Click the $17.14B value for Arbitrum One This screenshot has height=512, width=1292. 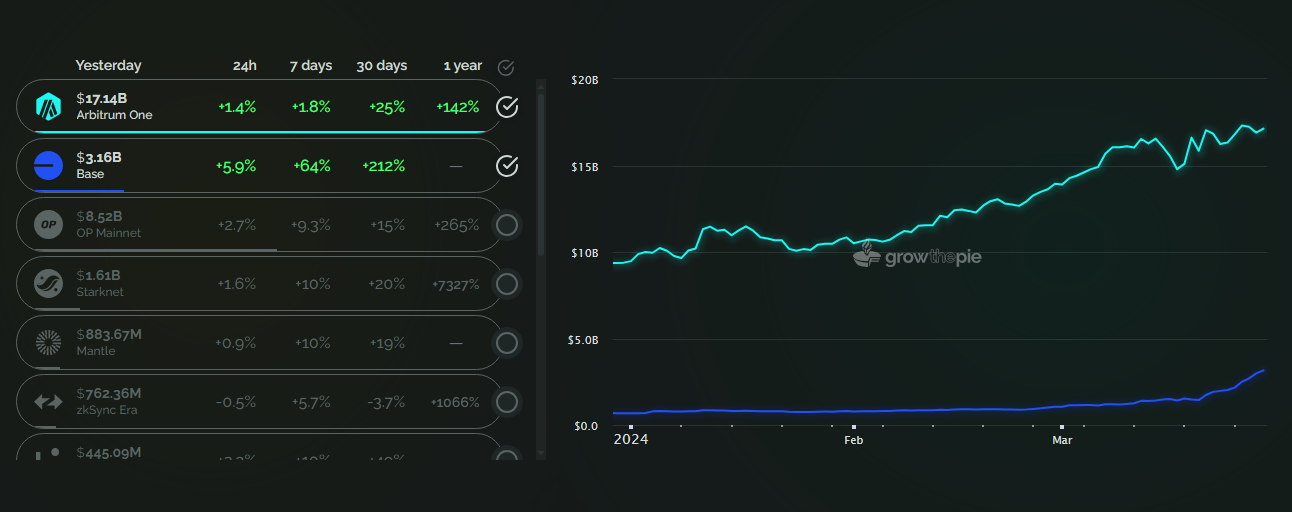[102, 99]
